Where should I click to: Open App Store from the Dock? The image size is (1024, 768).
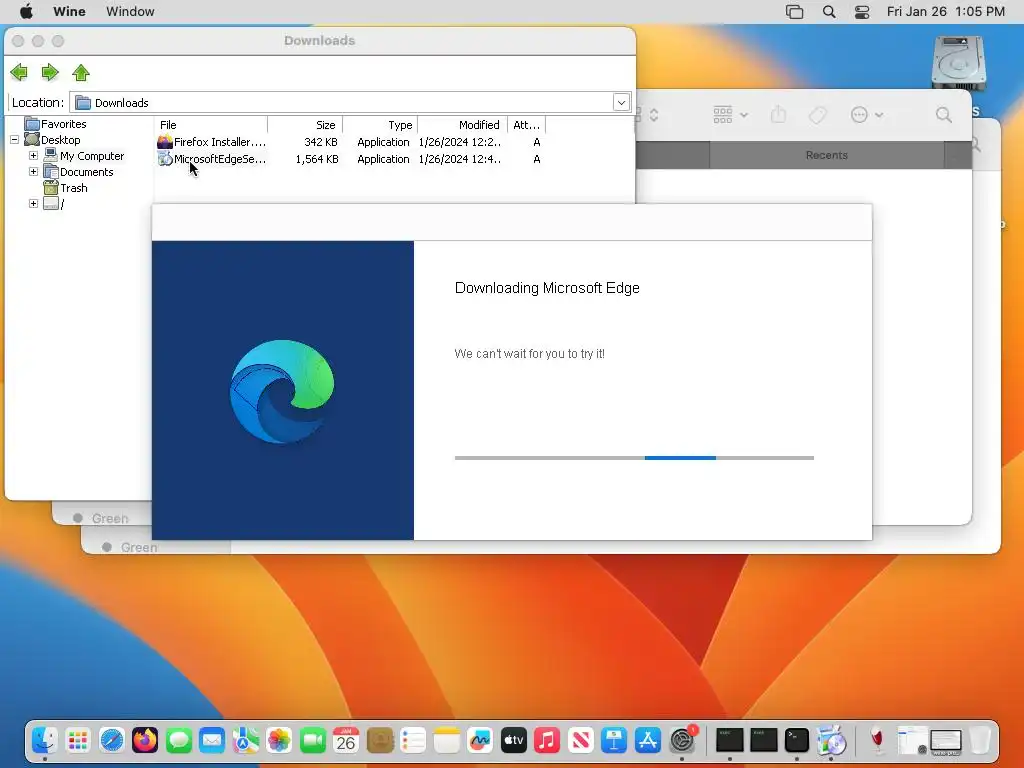pyautogui.click(x=648, y=740)
